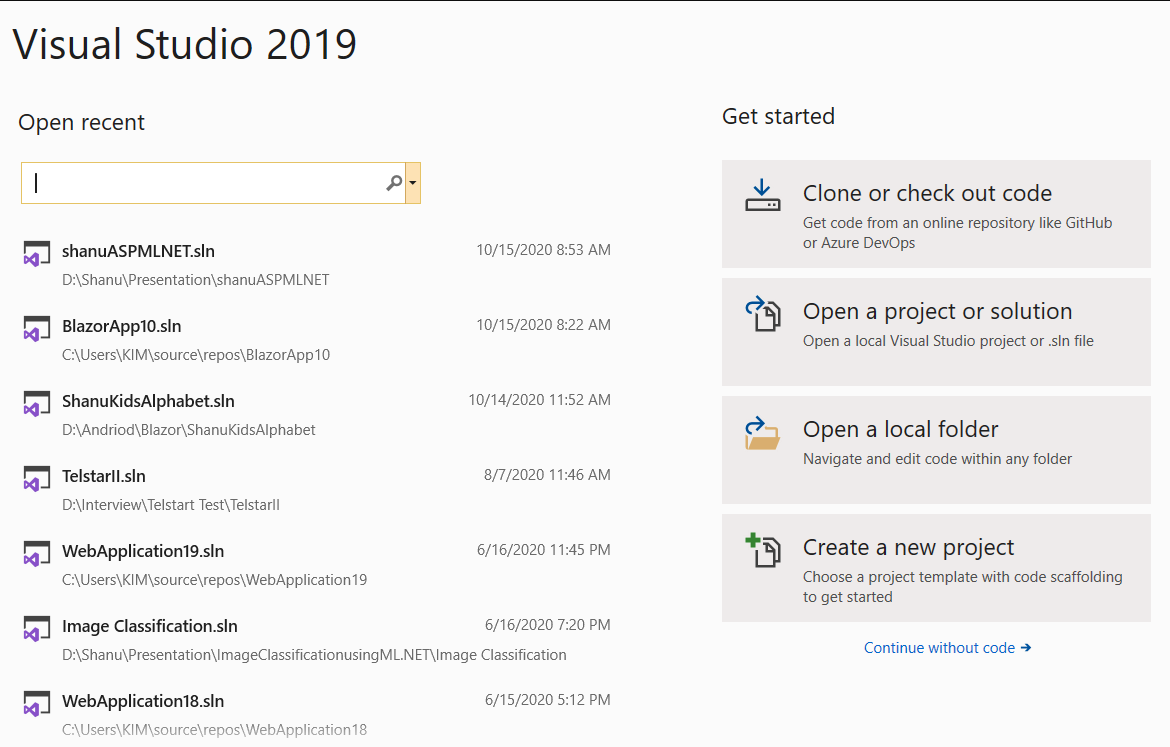
Task: Click path D:\Andriod\Blazor\ShanuKidsAlphabet
Action: [x=189, y=430]
